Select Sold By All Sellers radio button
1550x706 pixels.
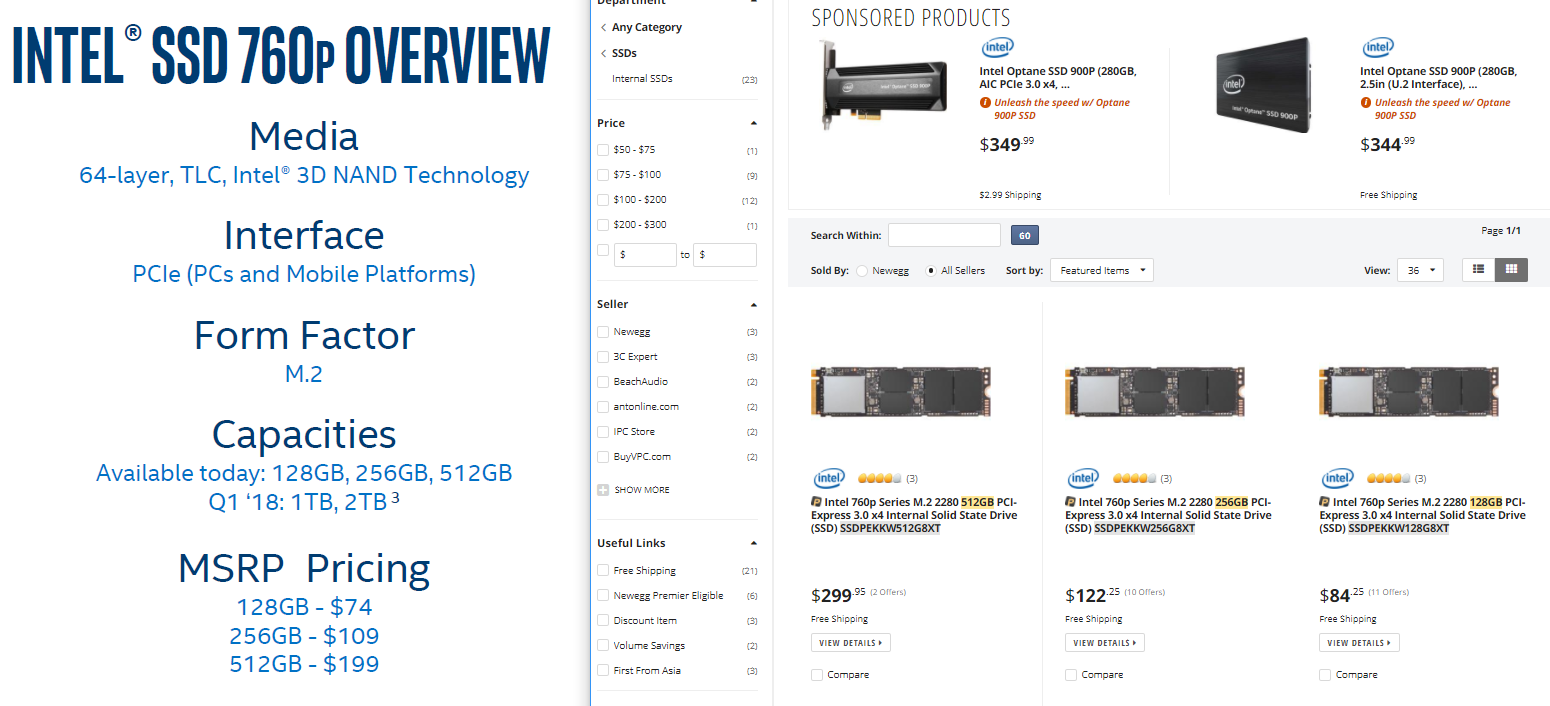(931, 271)
